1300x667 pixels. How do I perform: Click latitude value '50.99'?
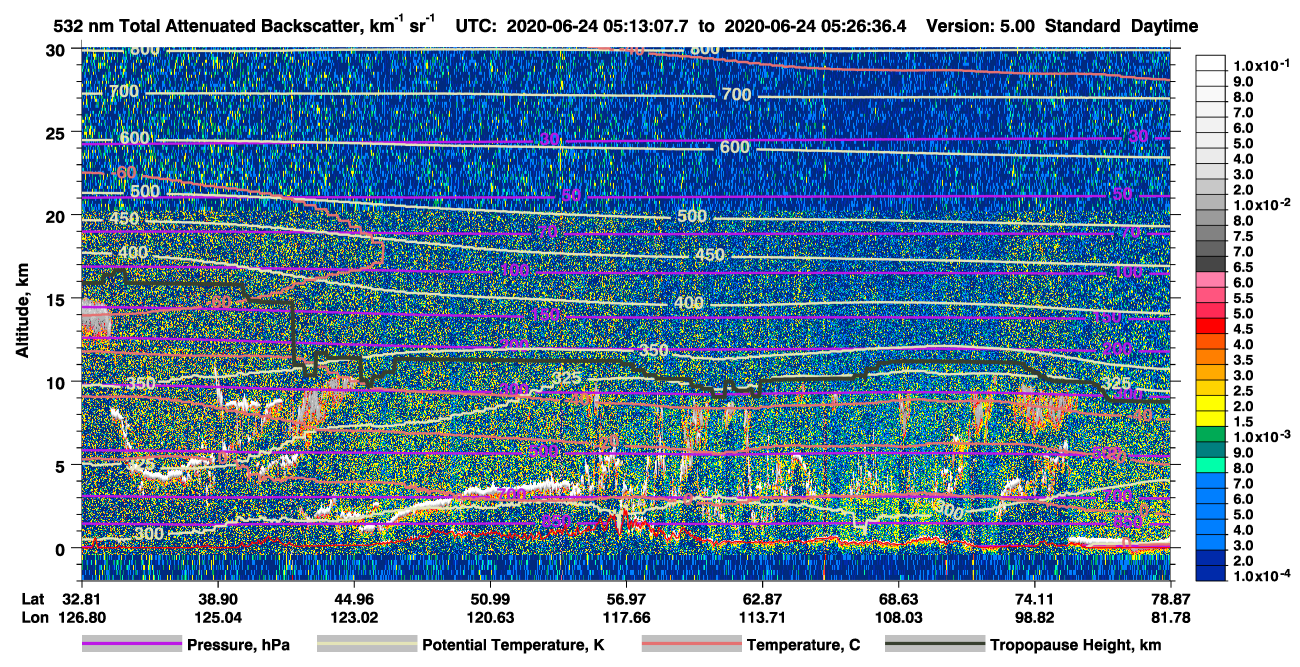point(490,599)
